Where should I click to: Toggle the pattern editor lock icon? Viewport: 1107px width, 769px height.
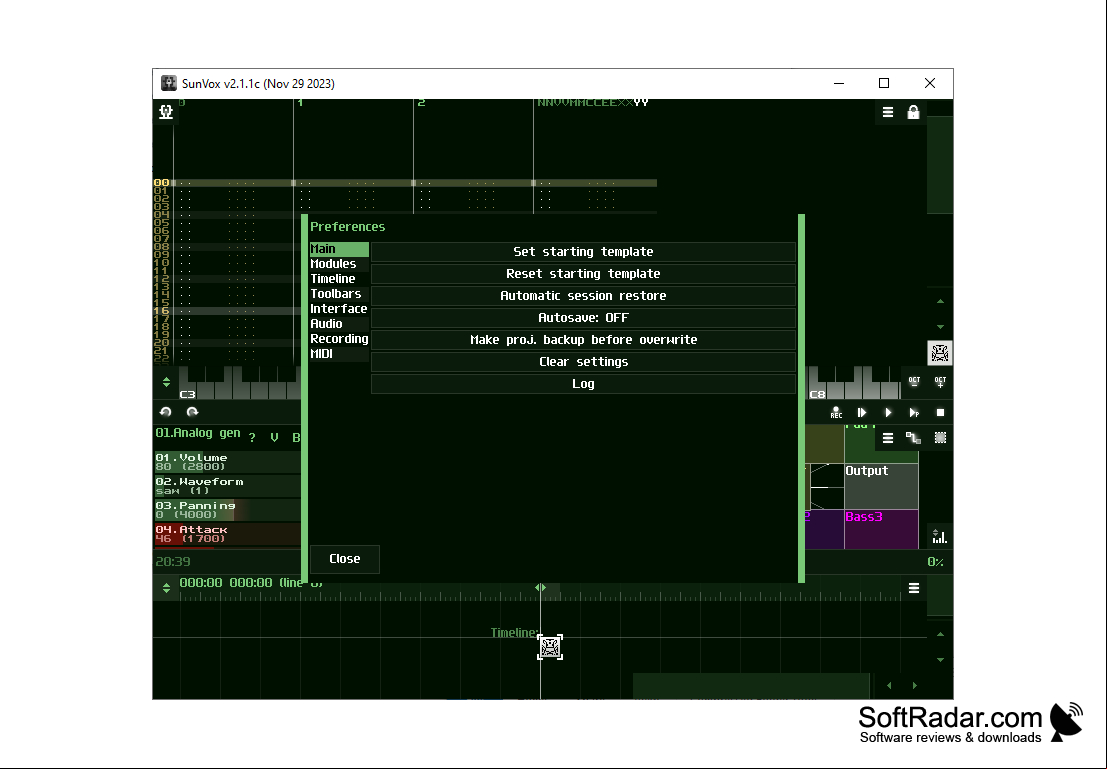pos(914,112)
